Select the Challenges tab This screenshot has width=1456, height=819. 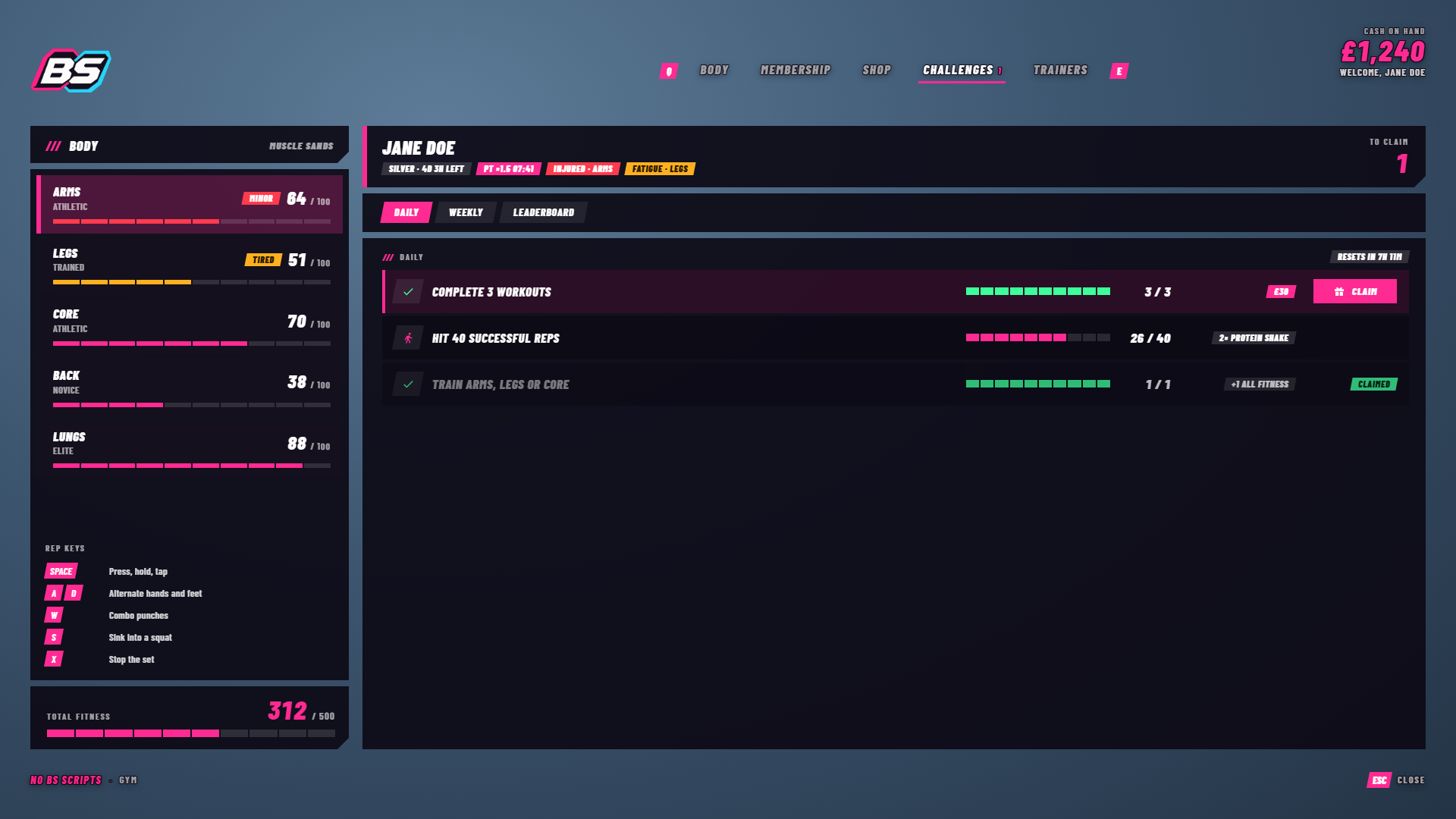click(962, 71)
